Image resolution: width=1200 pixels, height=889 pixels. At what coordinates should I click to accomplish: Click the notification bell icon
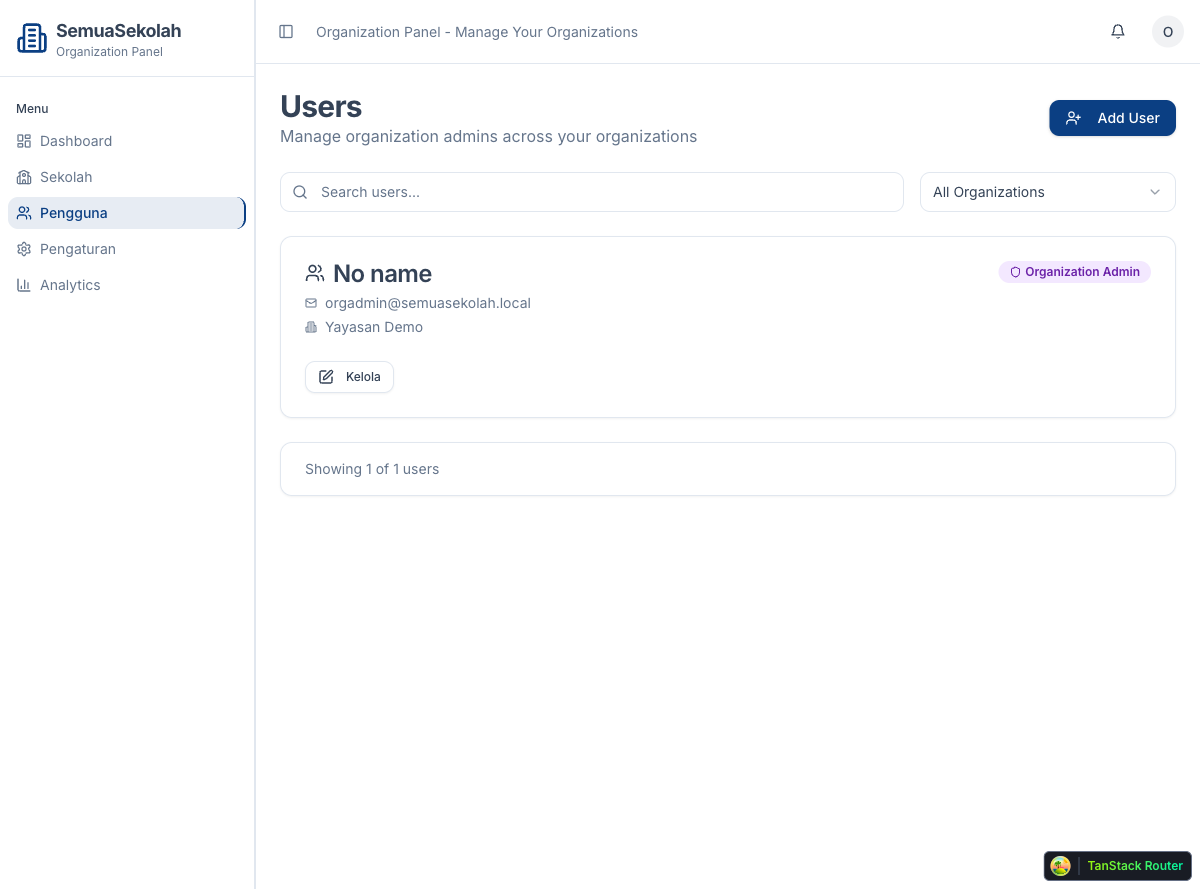click(1118, 31)
